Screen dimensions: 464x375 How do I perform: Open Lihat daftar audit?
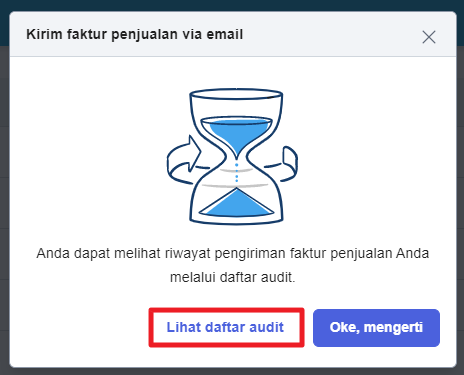click(x=226, y=327)
